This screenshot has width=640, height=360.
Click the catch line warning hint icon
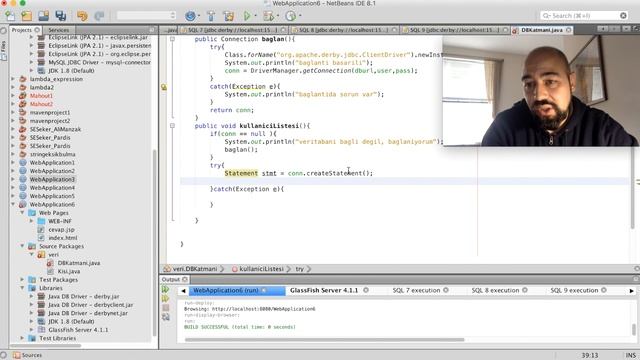tap(164, 87)
